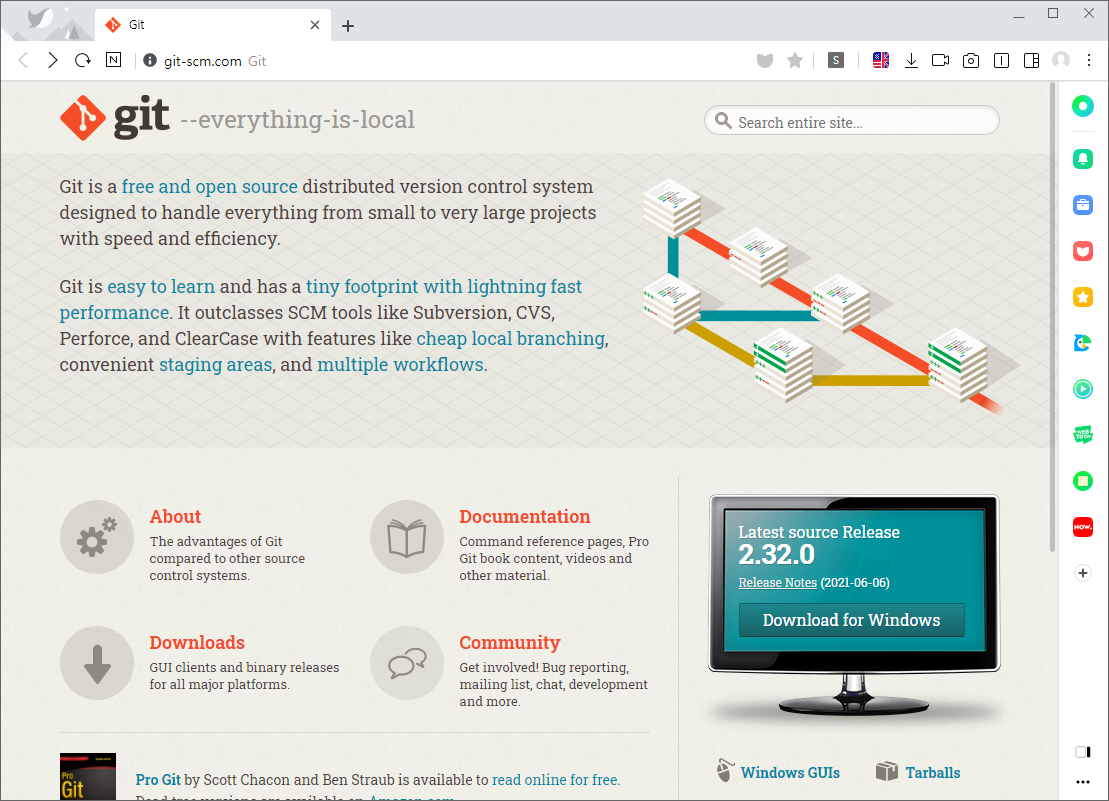
Task: Open the blue parrot-like sidebar icon
Action: coord(1083,343)
